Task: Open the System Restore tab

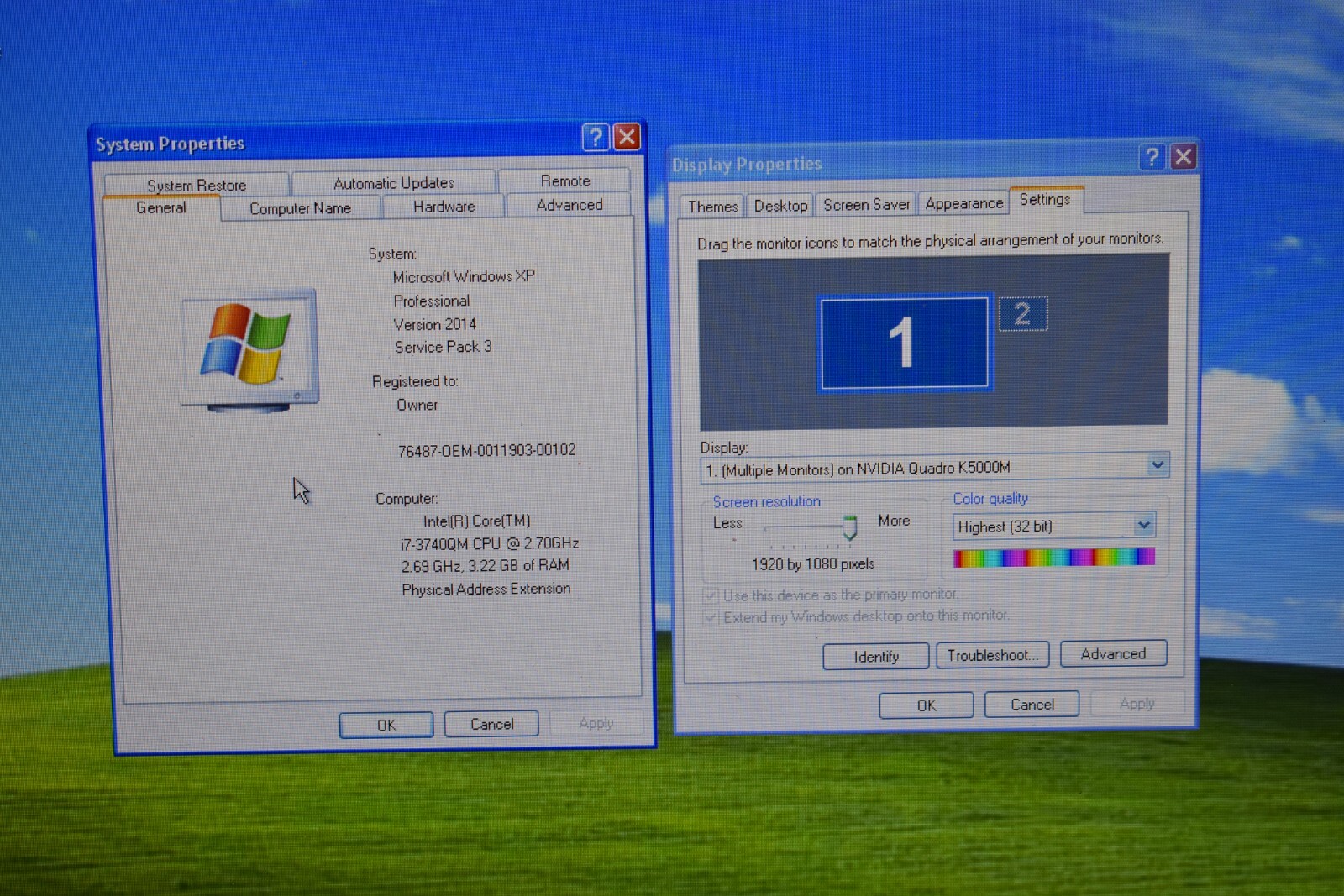Action: (197, 185)
